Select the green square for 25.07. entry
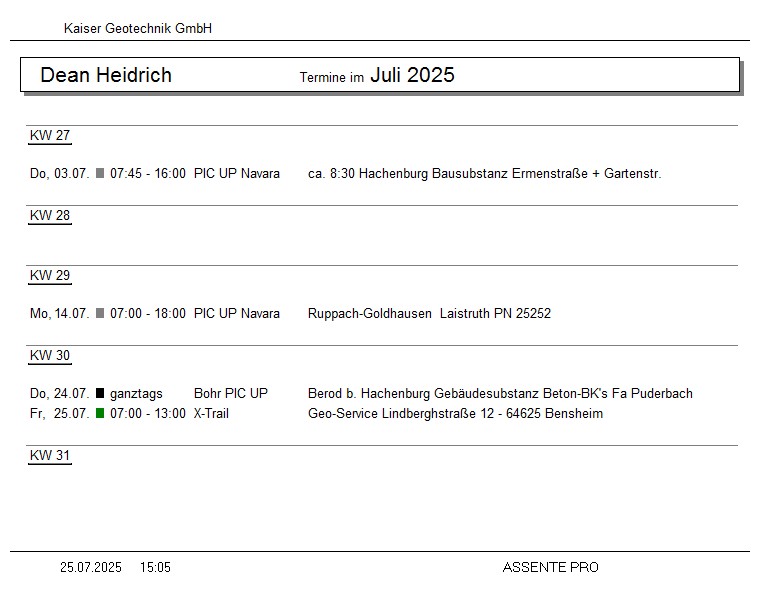This screenshot has height=591, width=780. pos(100,414)
